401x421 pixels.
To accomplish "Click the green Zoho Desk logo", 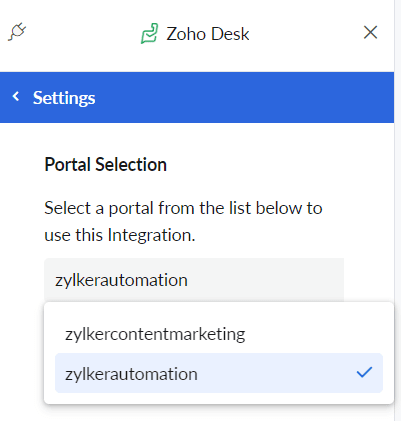I will [x=150, y=33].
